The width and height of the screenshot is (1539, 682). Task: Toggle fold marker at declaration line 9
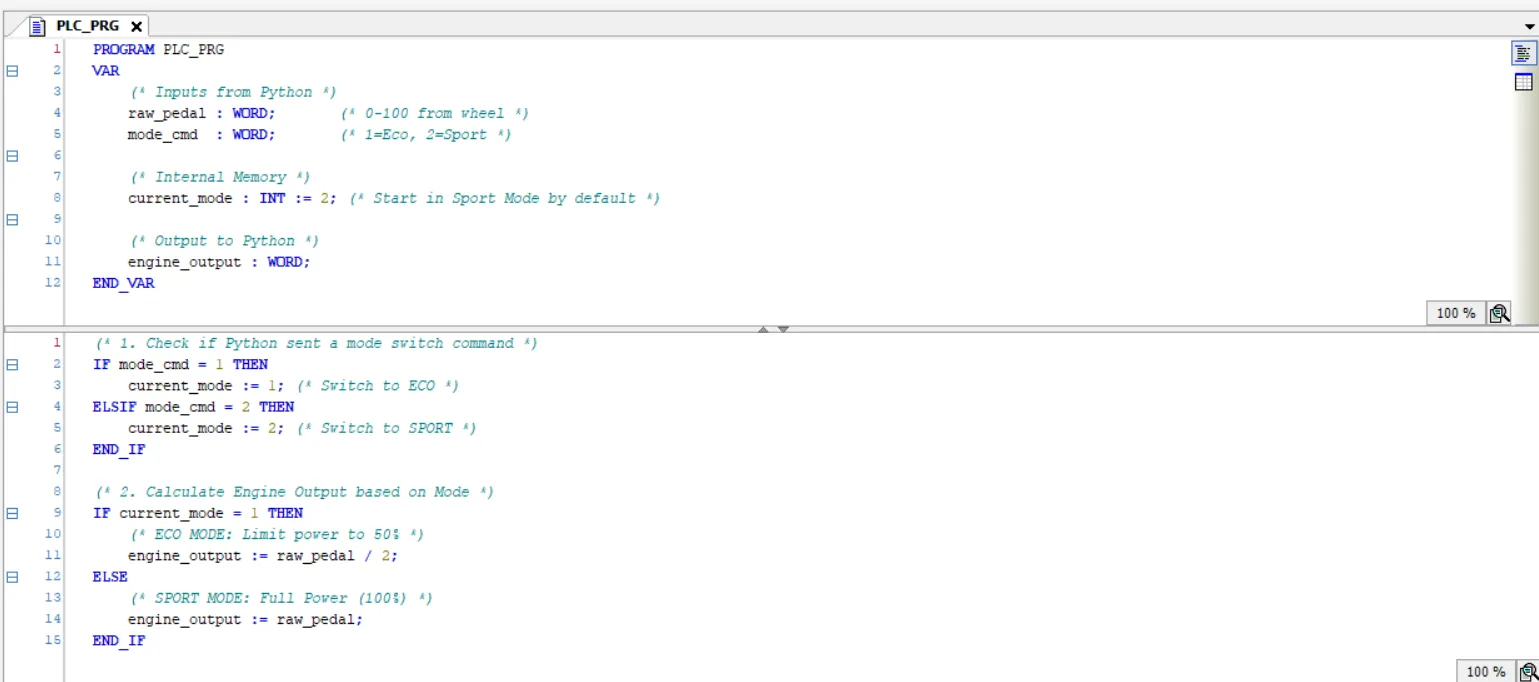pos(13,219)
